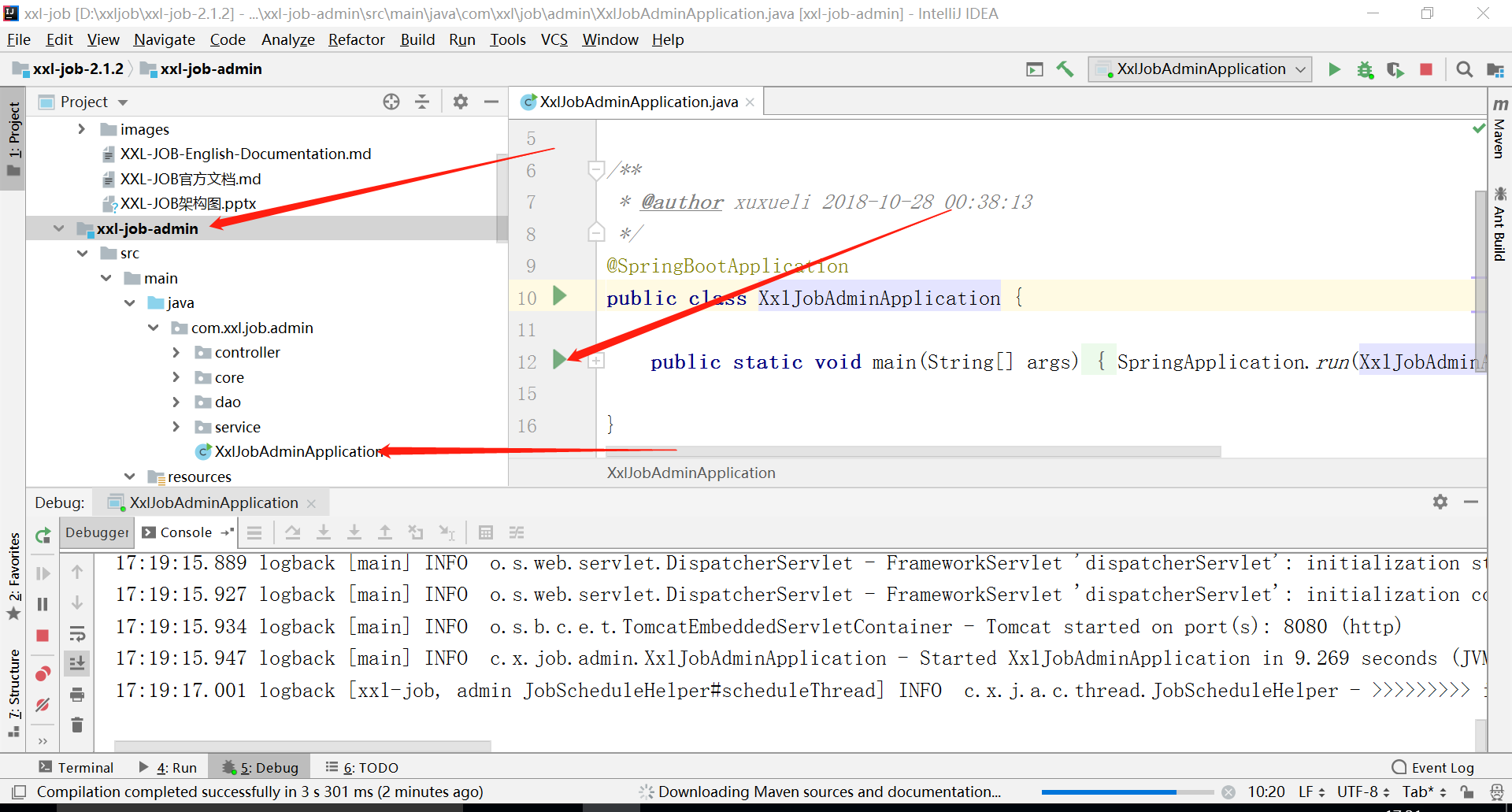This screenshot has width=1512, height=812.
Task: Open the Terminal tool window
Action: tap(76, 767)
